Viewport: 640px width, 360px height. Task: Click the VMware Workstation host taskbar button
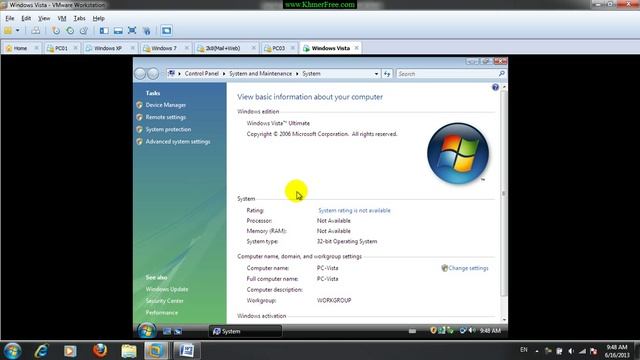(156, 351)
